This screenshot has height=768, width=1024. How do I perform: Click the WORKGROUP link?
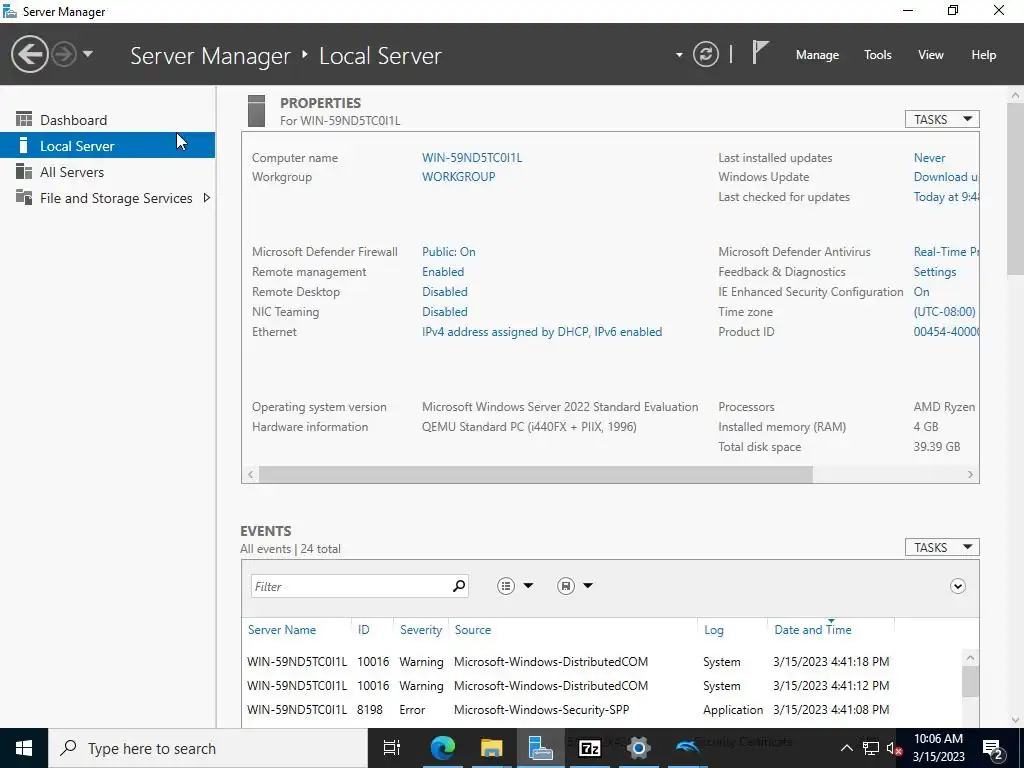coord(458,177)
